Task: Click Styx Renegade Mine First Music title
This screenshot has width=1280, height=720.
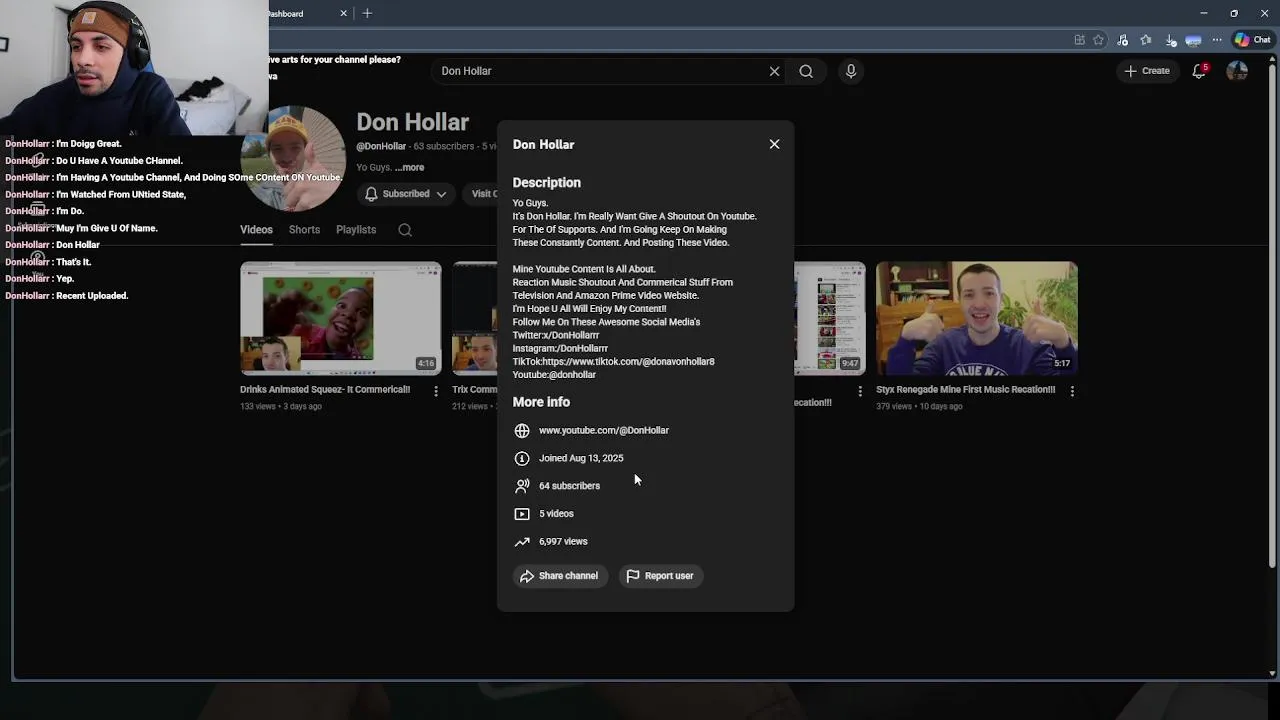Action: coord(966,390)
